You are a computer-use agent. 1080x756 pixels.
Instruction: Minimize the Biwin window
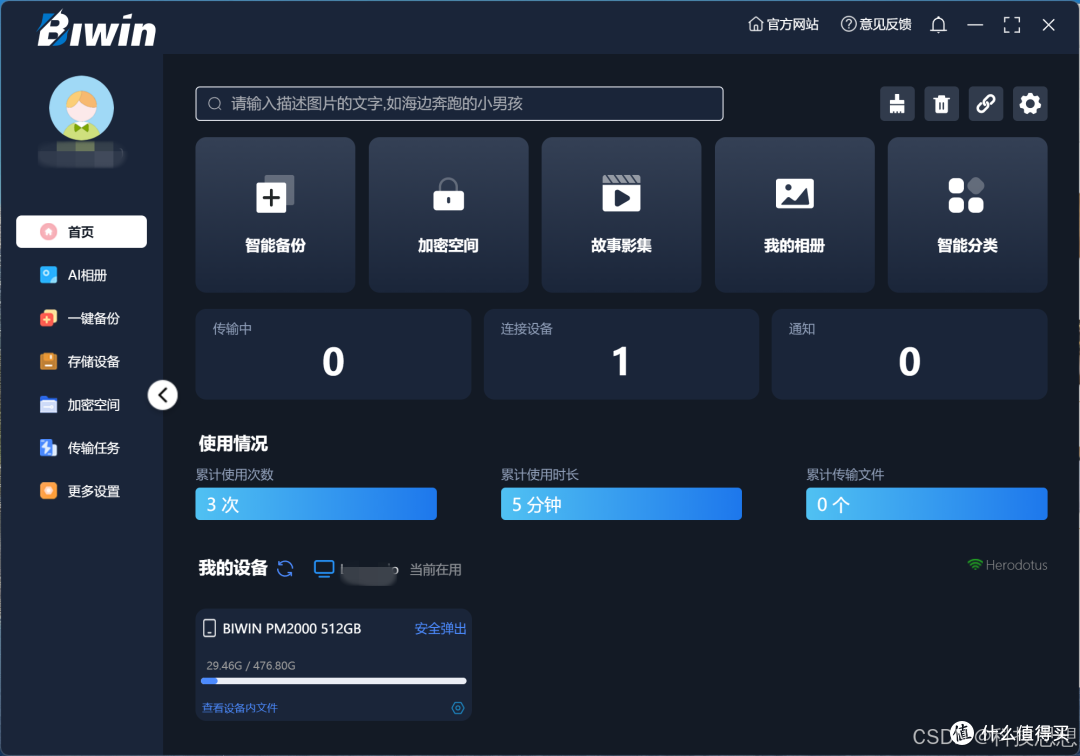[x=975, y=25]
